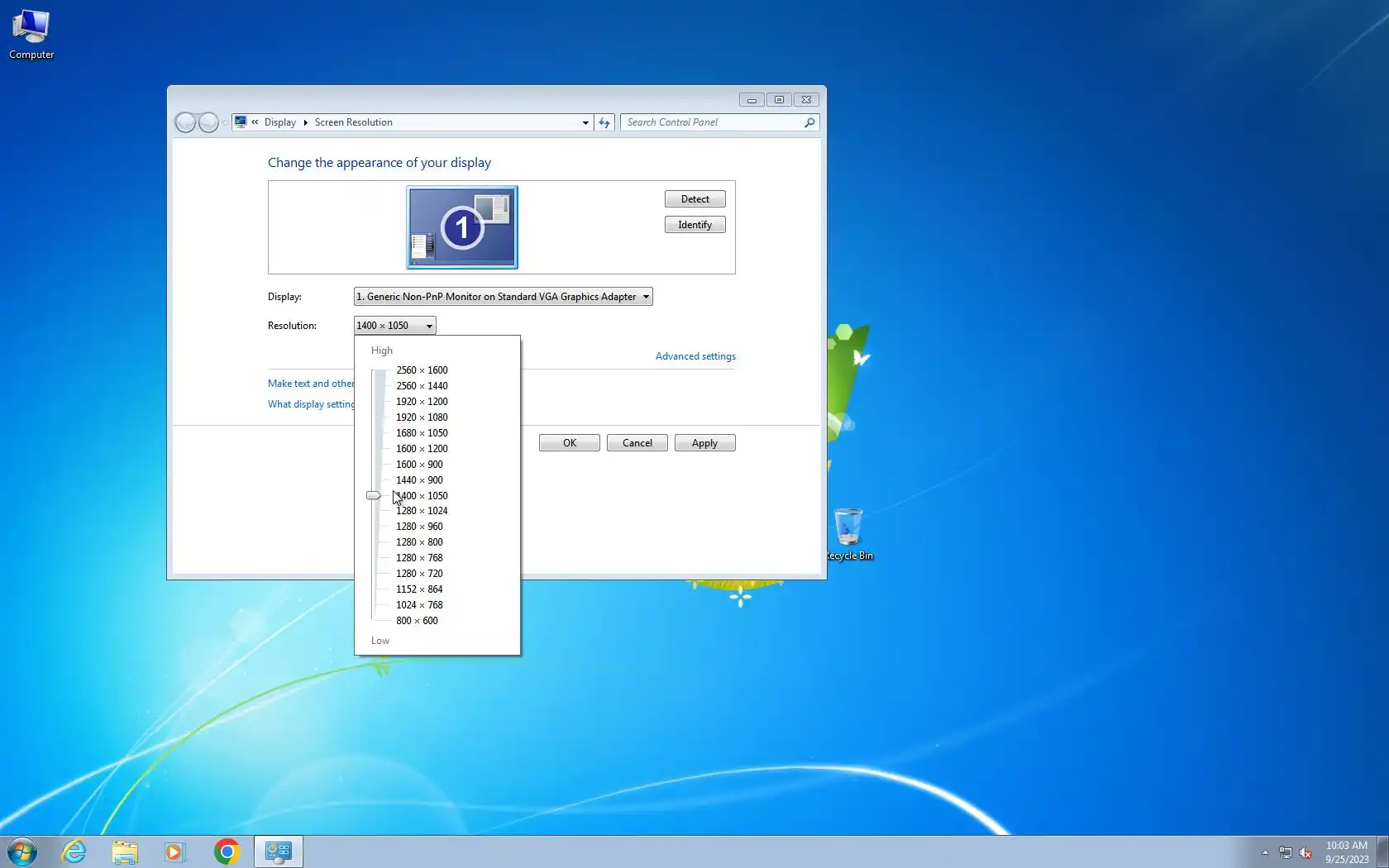This screenshot has width=1389, height=868.
Task: Choose 1440 × 900 resolution
Action: pyautogui.click(x=419, y=480)
